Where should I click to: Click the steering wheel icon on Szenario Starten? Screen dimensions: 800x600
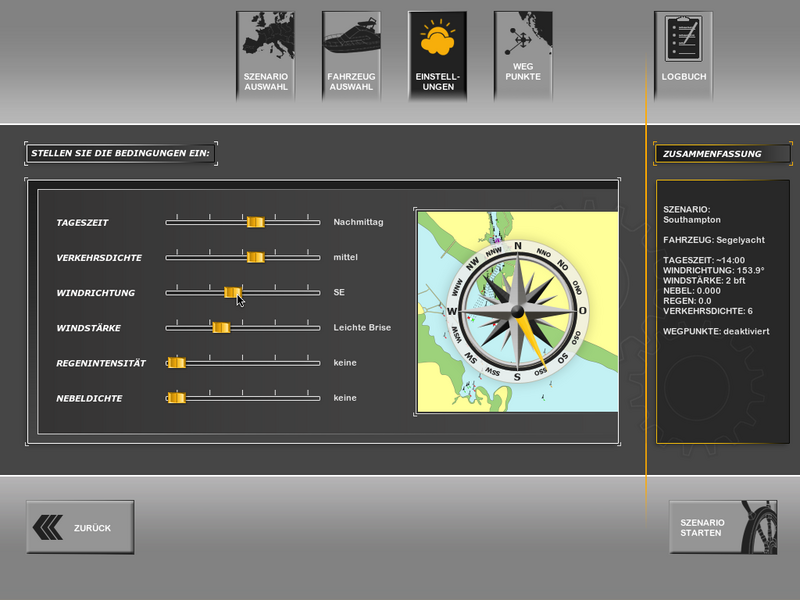pos(755,526)
